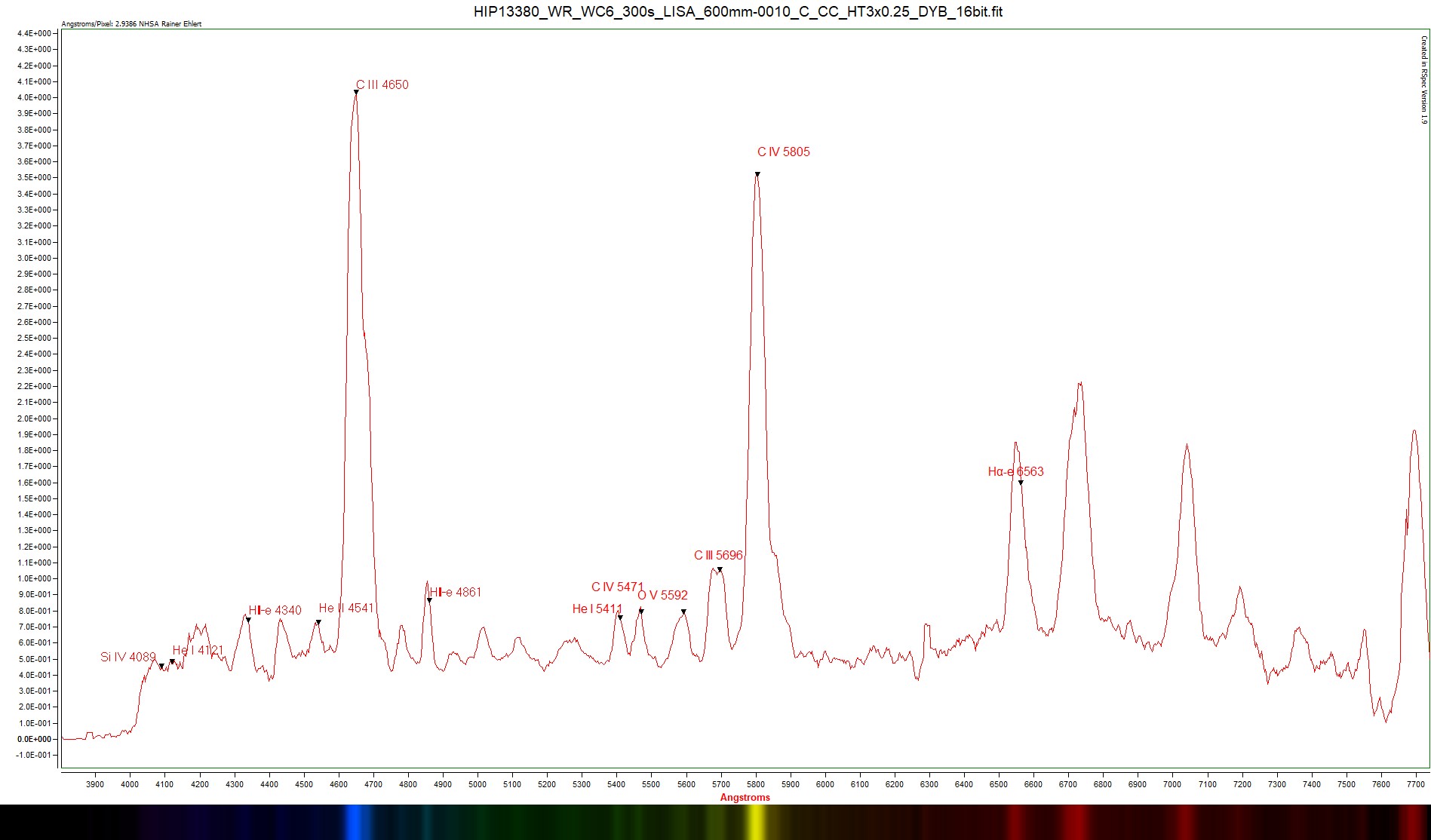Viewport: 1431px width, 840px height.
Task: Click the yellow band in spectrum strip
Action: (x=754, y=822)
